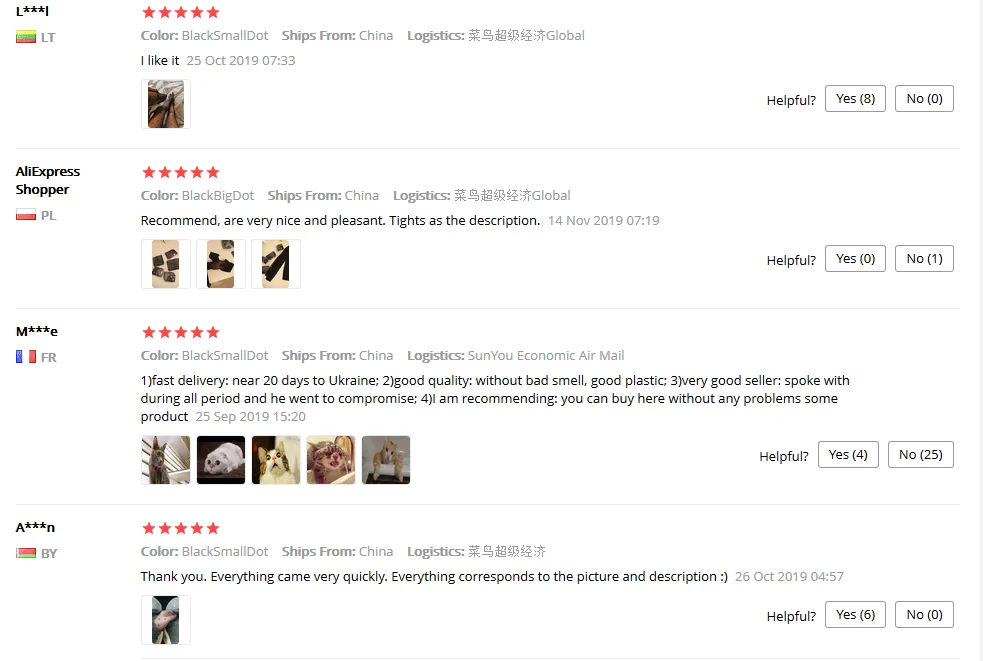Vote Yes (0) on AliExpress Shopper's review
The image size is (983, 661).
(x=855, y=258)
